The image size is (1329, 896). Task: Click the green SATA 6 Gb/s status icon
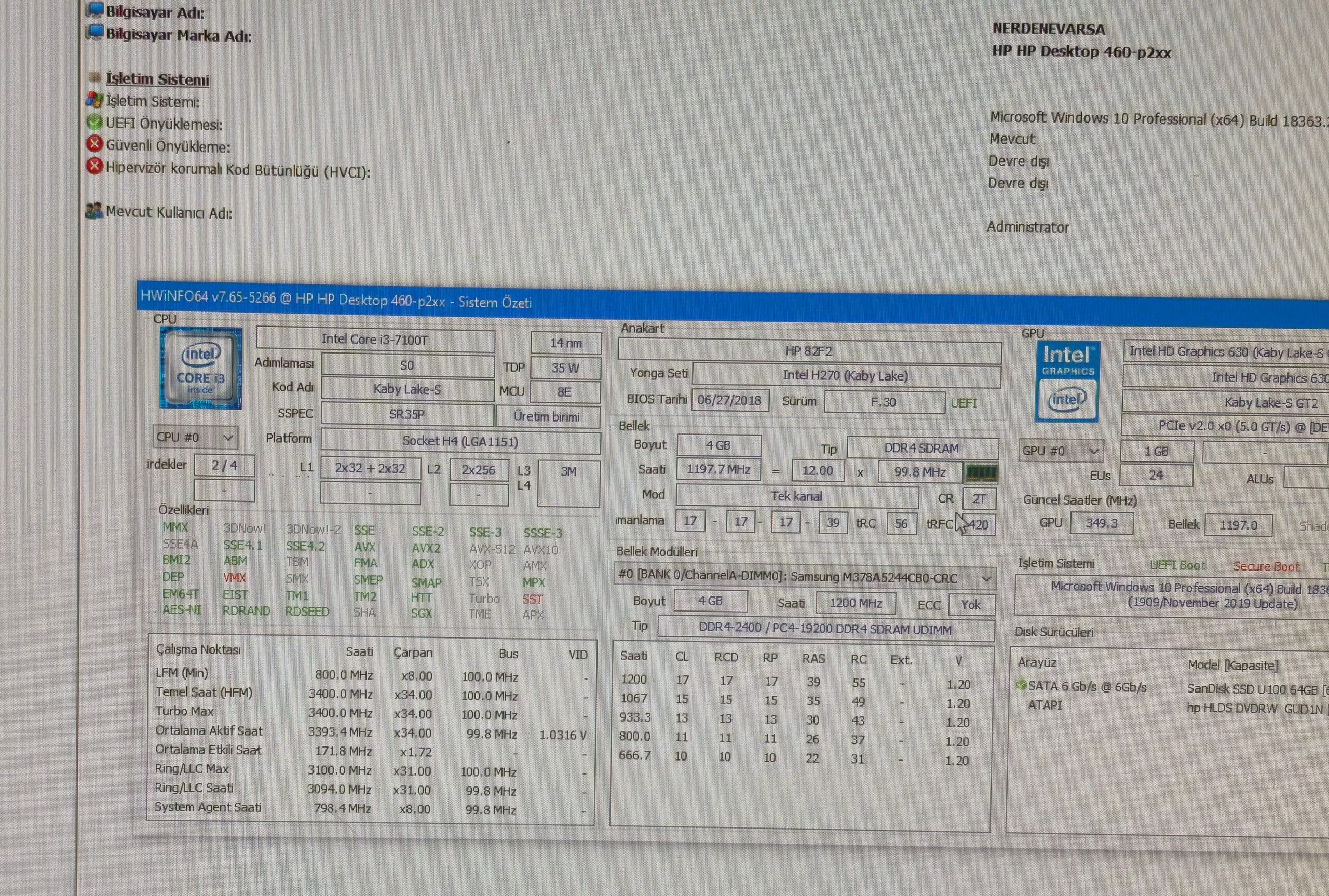1021,685
